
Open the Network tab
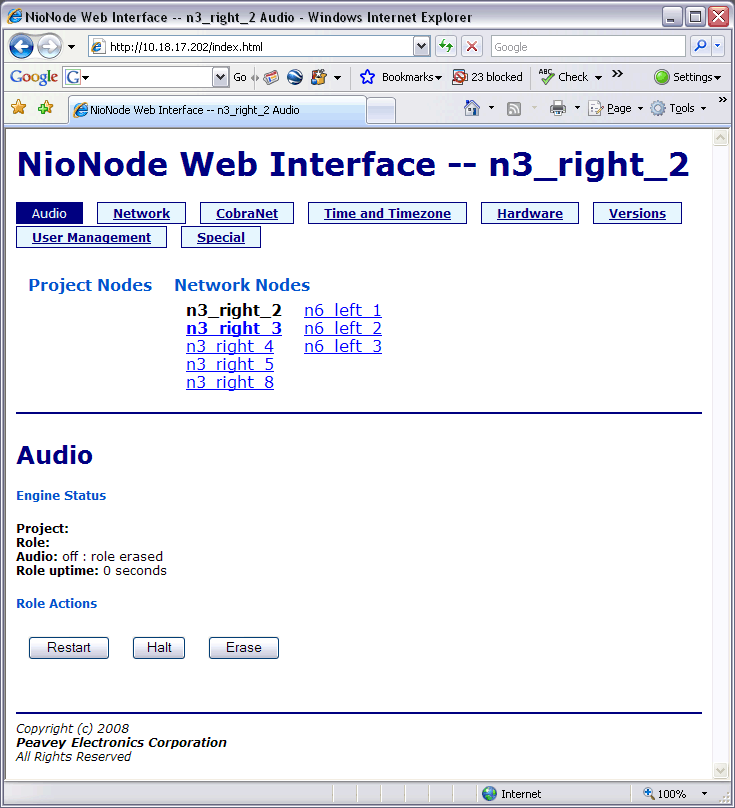click(141, 213)
